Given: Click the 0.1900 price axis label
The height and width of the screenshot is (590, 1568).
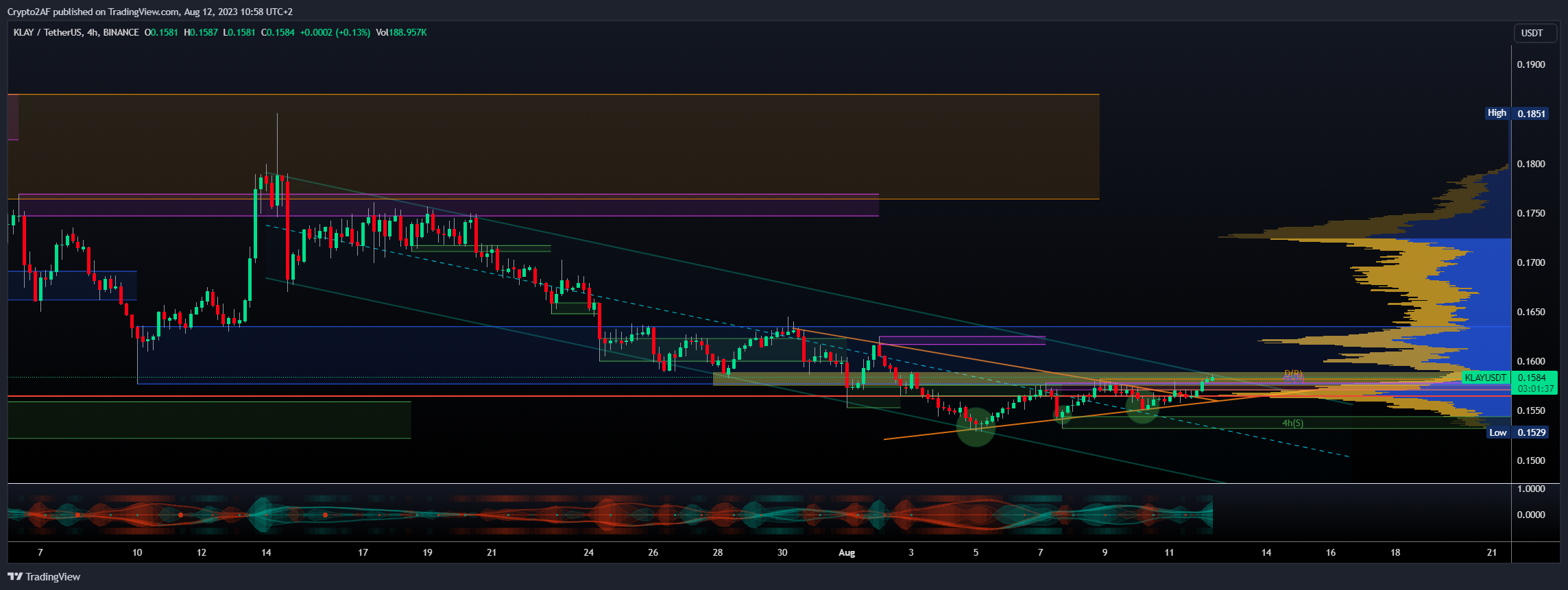Looking at the screenshot, I should click(1531, 64).
